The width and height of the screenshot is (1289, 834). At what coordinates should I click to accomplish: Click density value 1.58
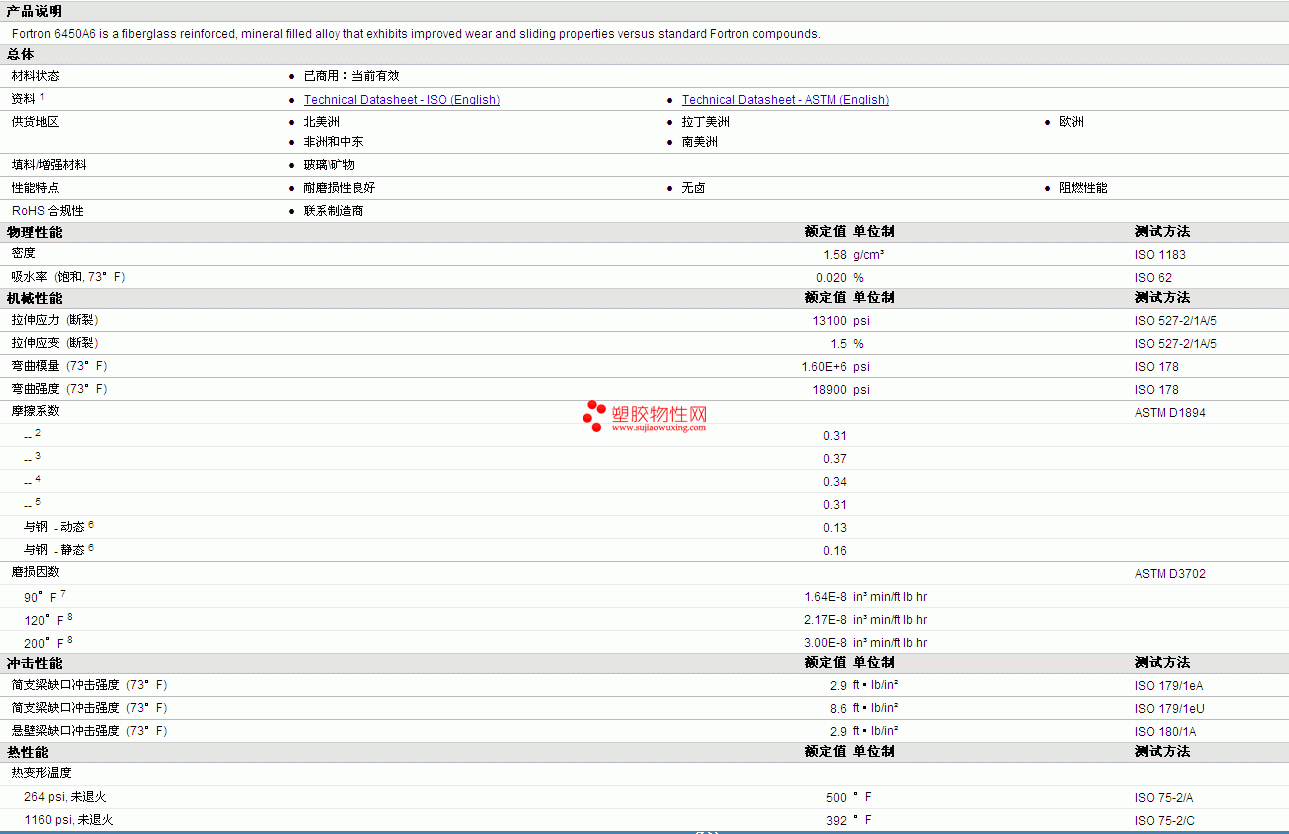[835, 255]
